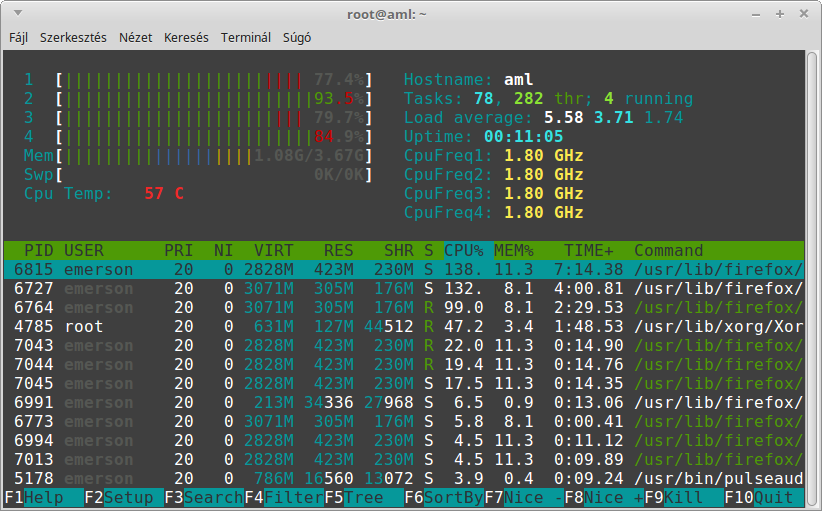Minimize the root@aml terminal window
822x511 pixels.
[x=755, y=15]
